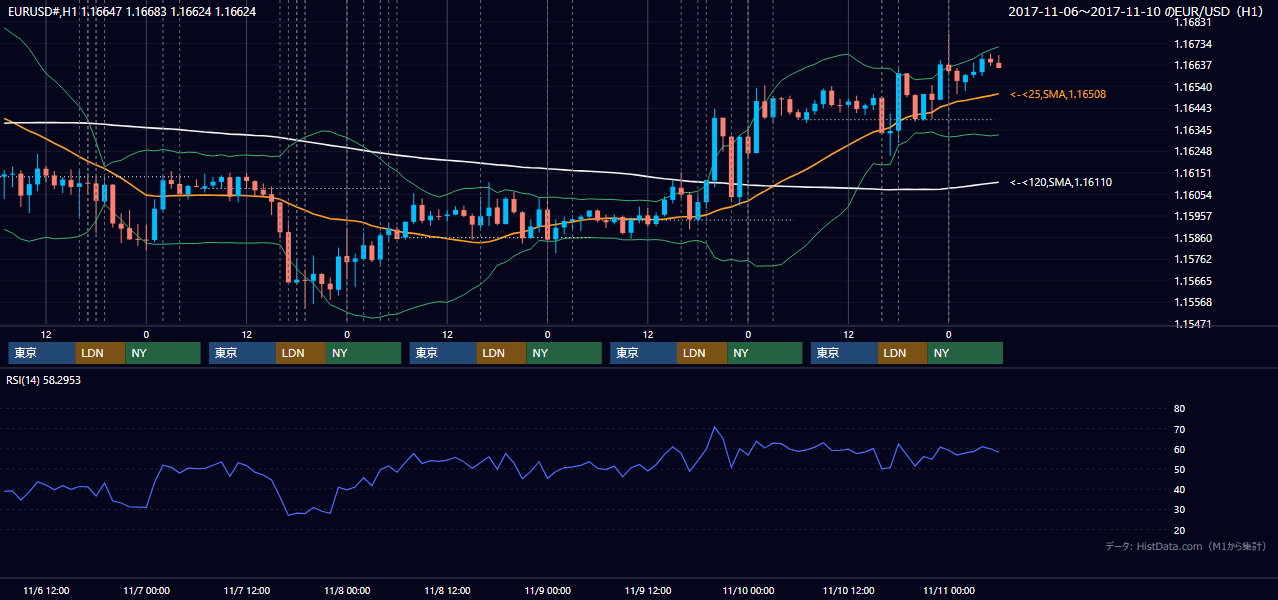Click RSI scale value 70
The height and width of the screenshot is (600, 1278).
tap(1179, 429)
